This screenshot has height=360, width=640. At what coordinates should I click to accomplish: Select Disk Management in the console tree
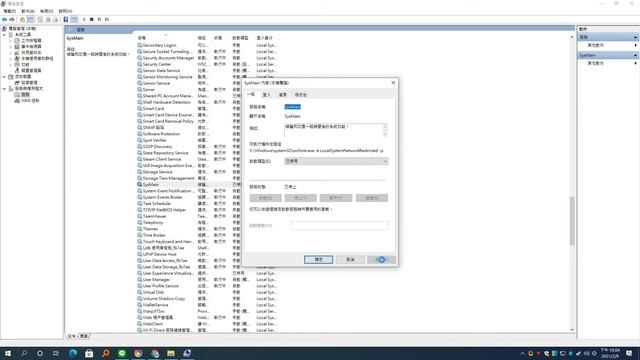coord(25,82)
